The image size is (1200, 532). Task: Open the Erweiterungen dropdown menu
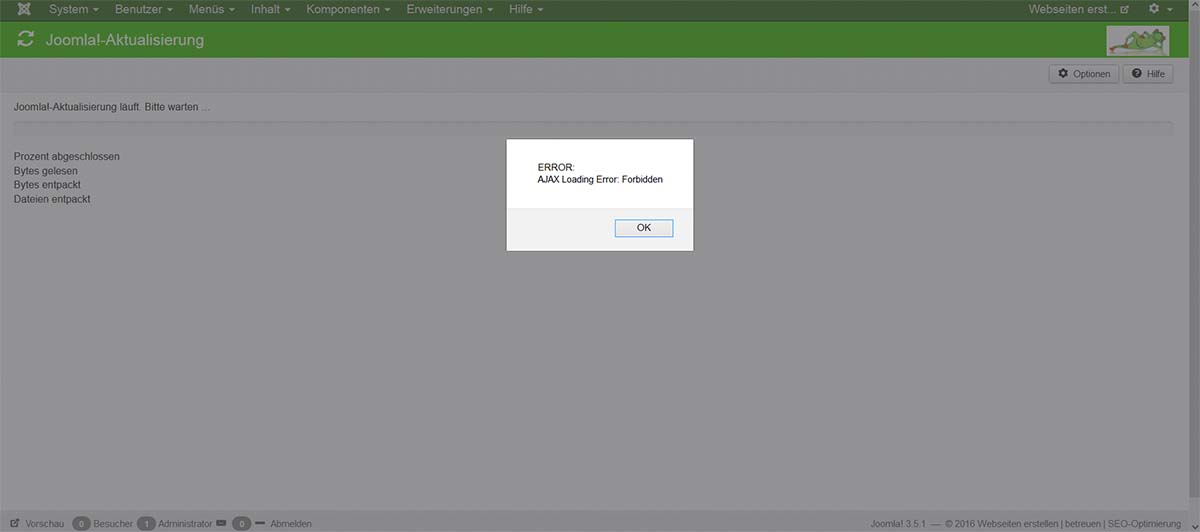(449, 9)
